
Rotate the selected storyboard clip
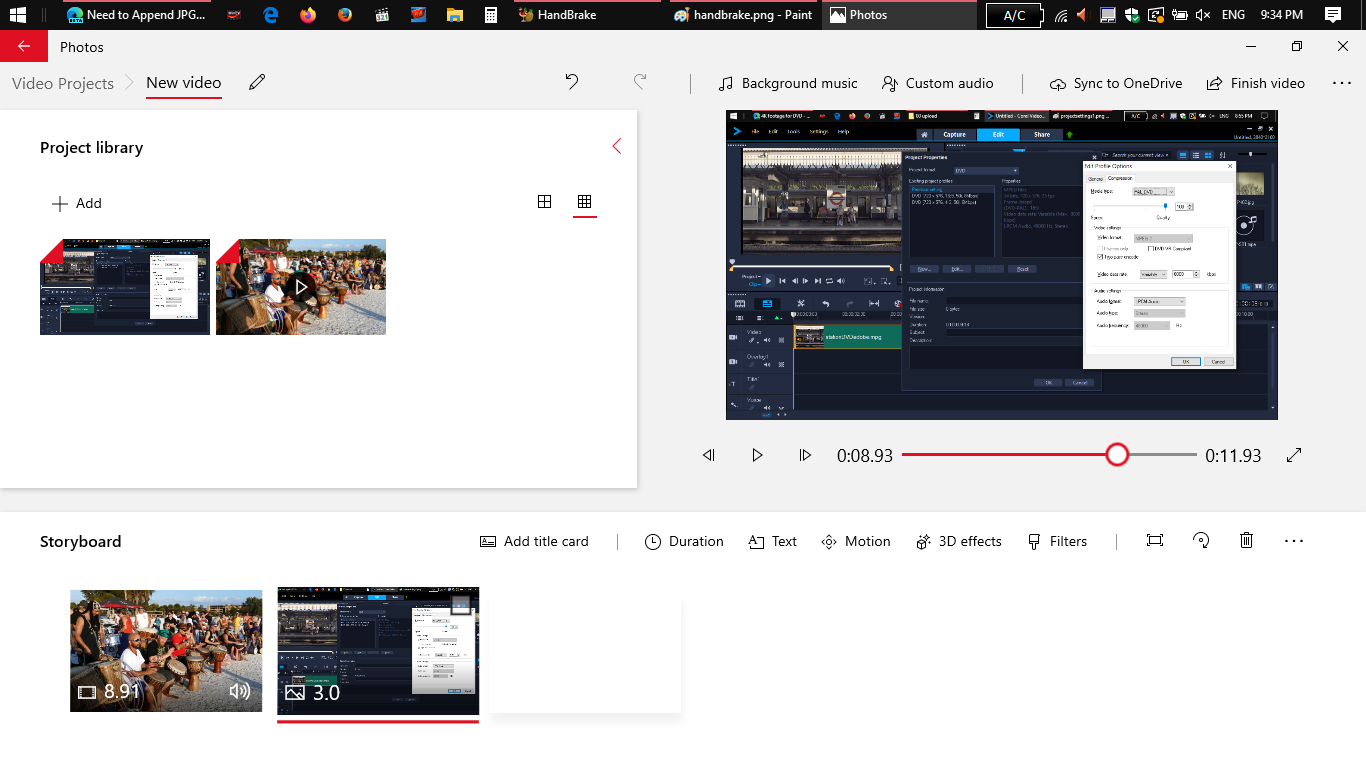click(1201, 541)
